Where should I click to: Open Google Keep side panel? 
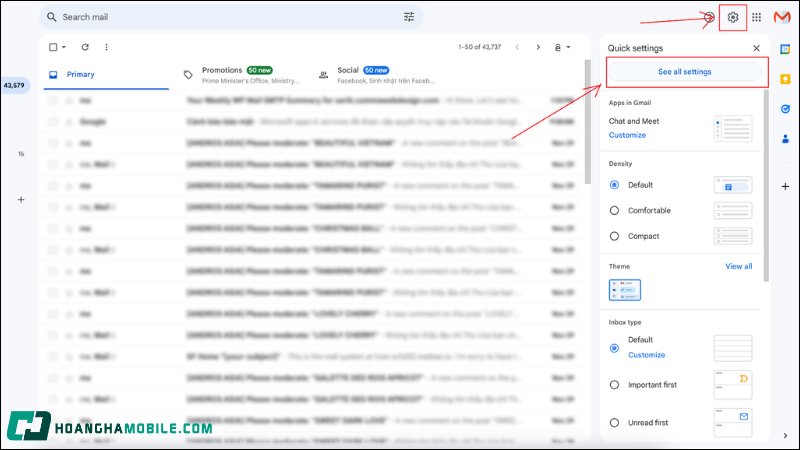click(x=785, y=79)
